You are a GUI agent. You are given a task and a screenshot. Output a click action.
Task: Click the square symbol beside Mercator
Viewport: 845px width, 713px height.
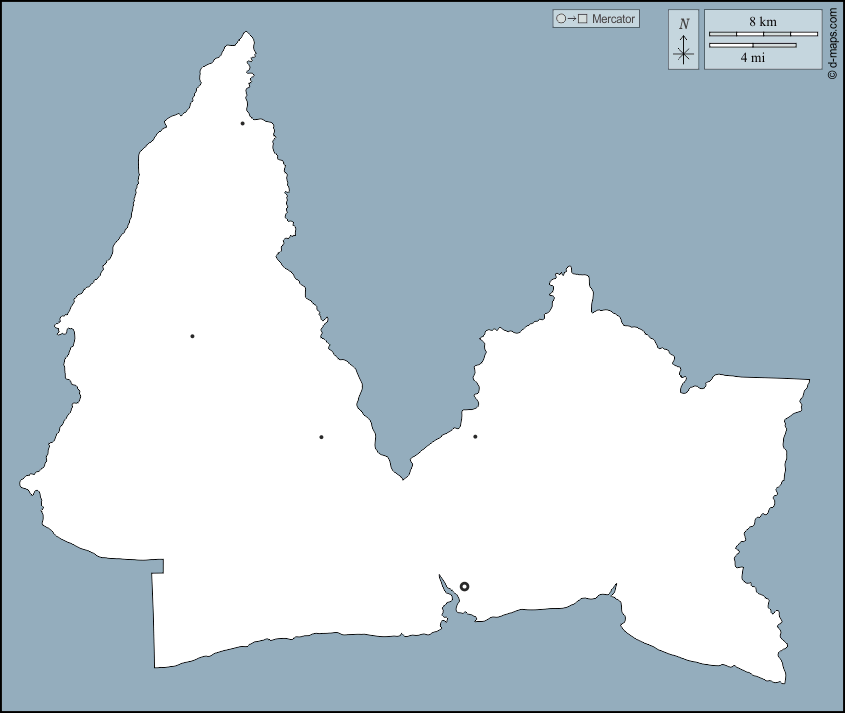(x=582, y=19)
